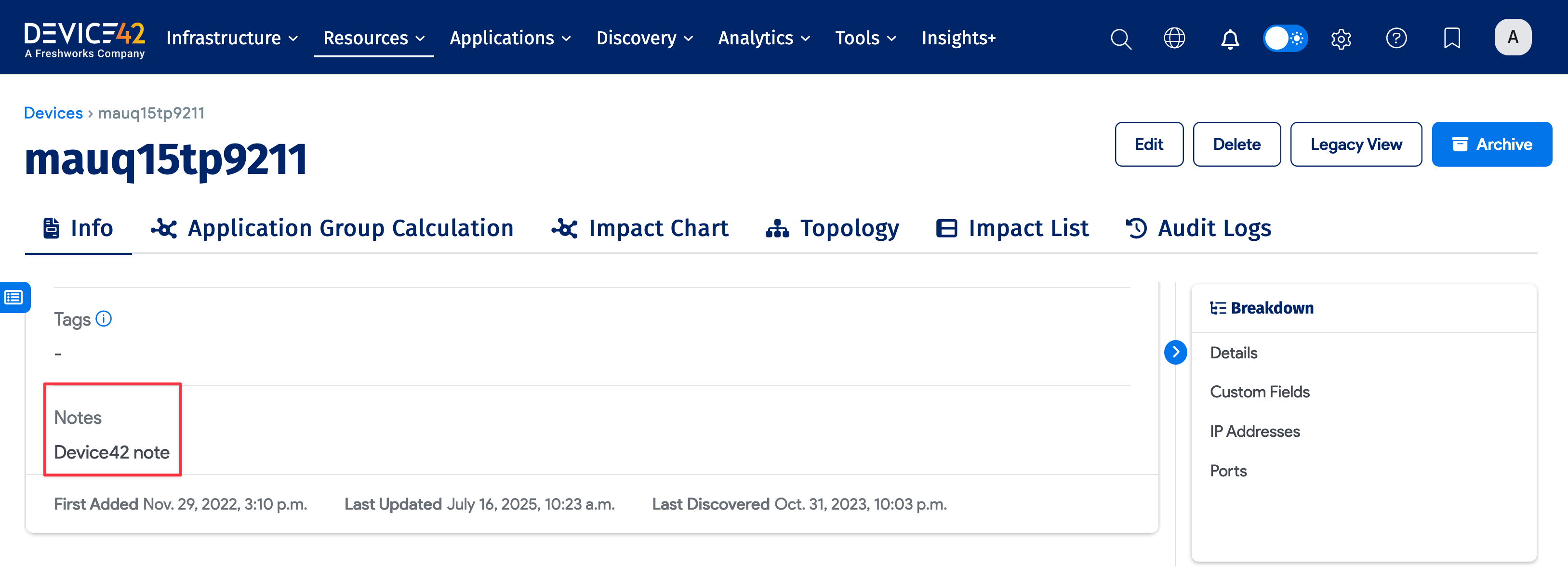The image size is (1568, 578).
Task: Go to the Devices breadcrumb link
Action: 53,113
